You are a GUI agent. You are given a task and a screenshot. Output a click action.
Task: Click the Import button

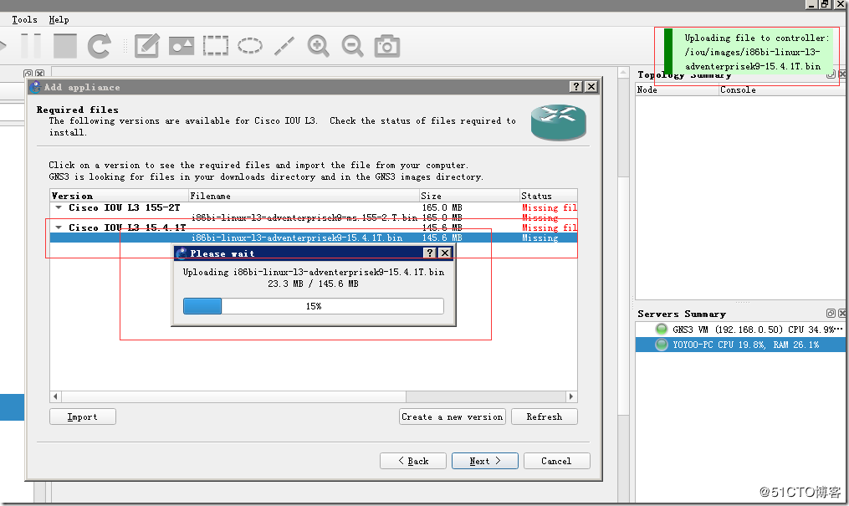tap(82, 417)
